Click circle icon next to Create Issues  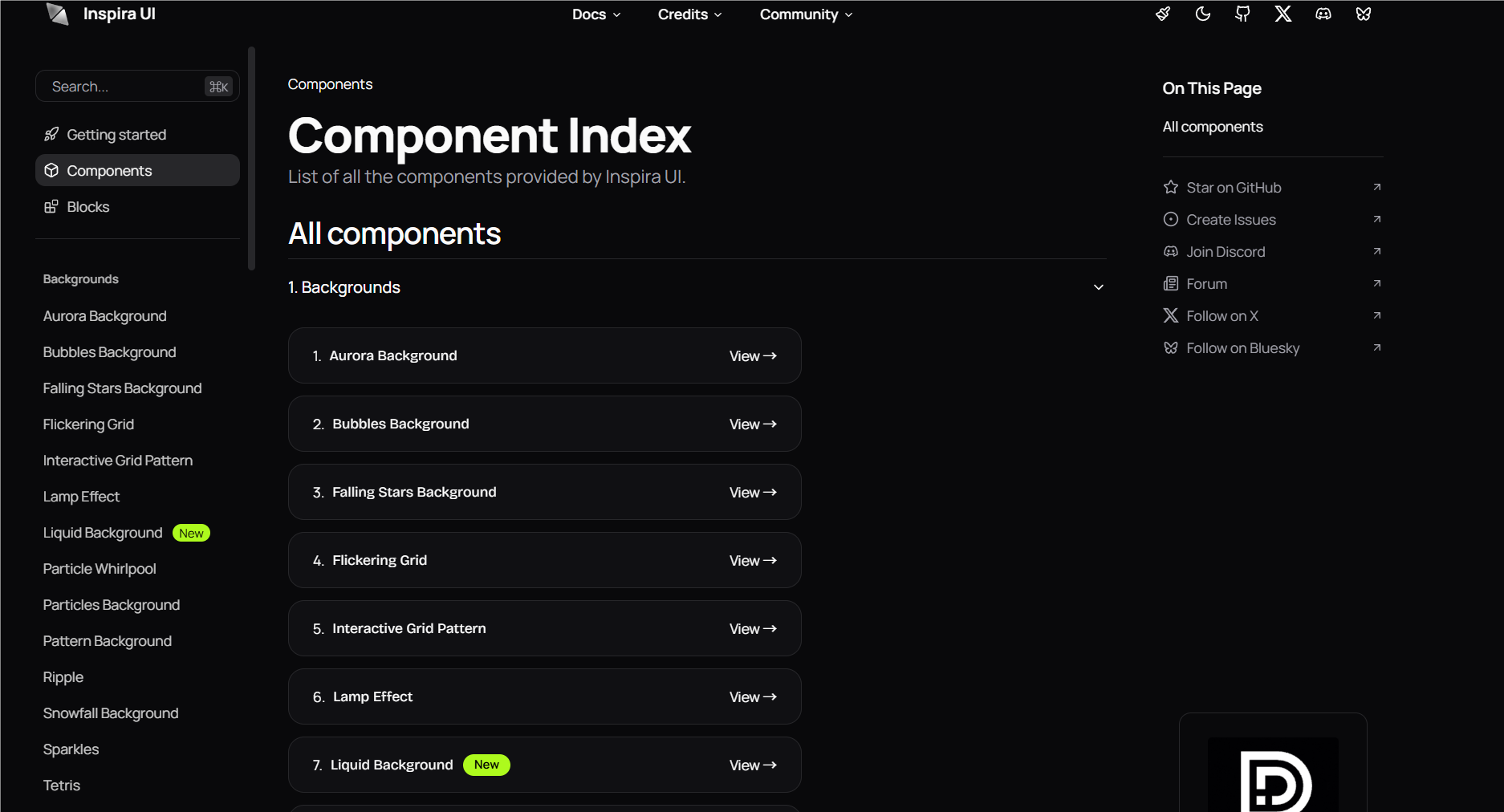[1171, 219]
